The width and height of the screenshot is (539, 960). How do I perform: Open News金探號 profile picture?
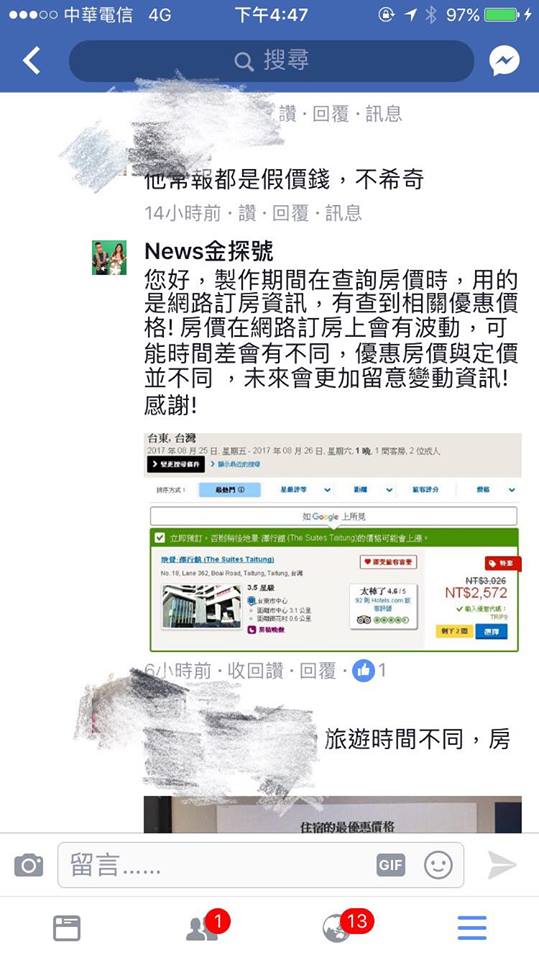109,257
